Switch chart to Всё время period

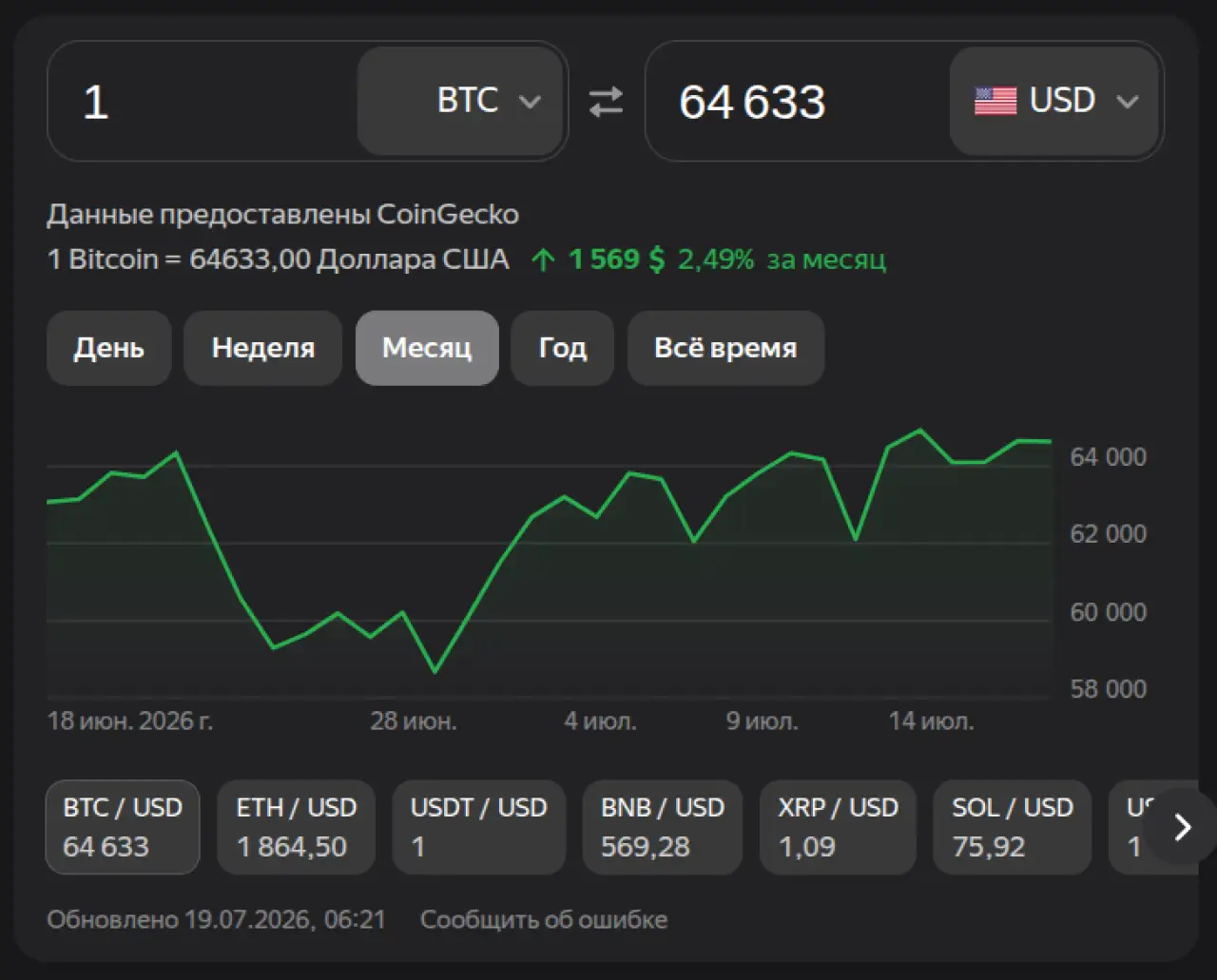pos(725,348)
